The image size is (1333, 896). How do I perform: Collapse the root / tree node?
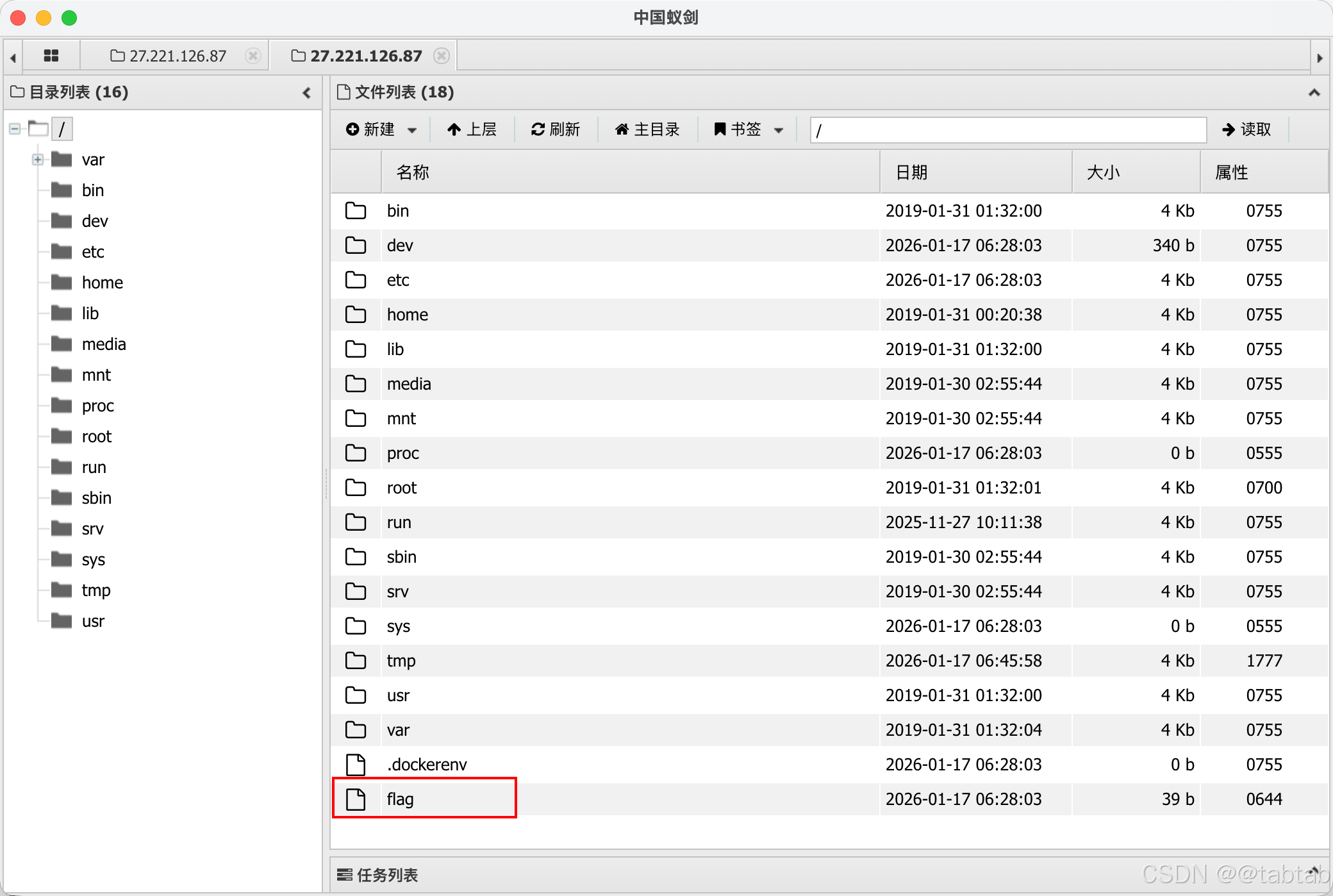click(15, 129)
